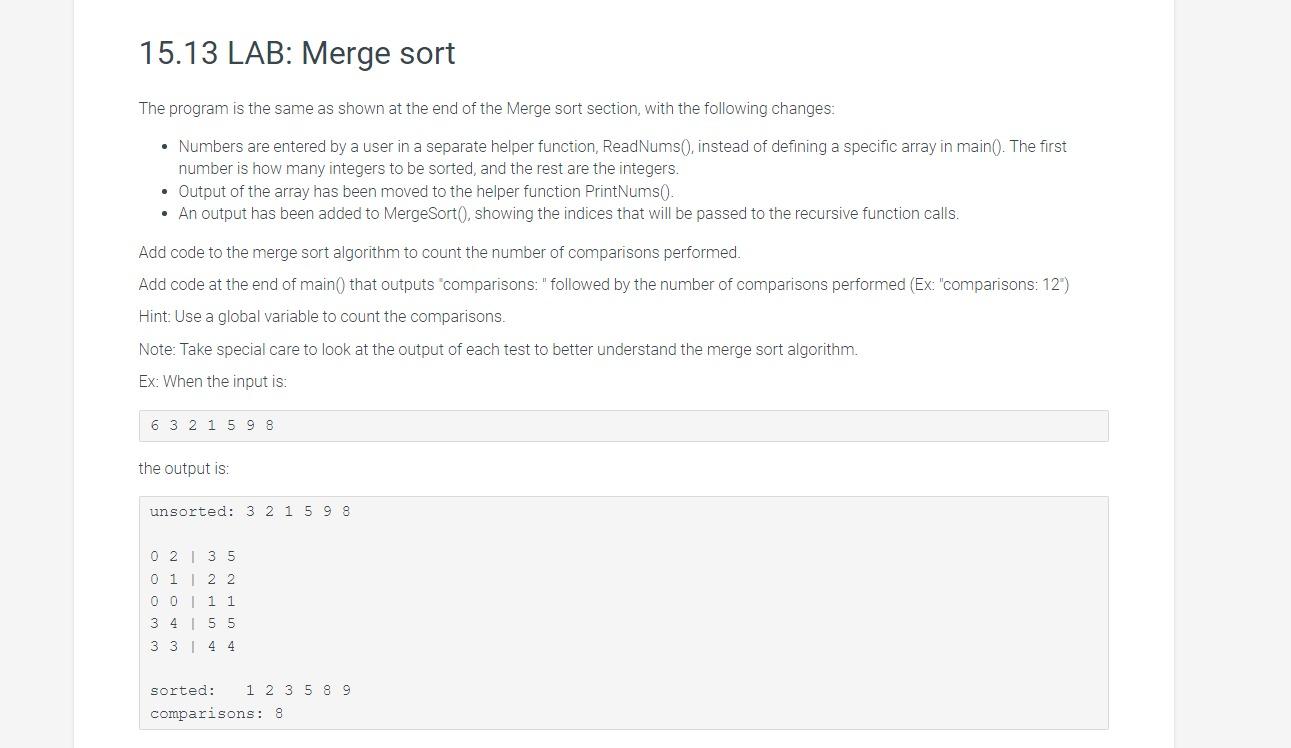Click the 'comparisons: 8' output line
Screen dimensions: 1291x748
point(216,714)
